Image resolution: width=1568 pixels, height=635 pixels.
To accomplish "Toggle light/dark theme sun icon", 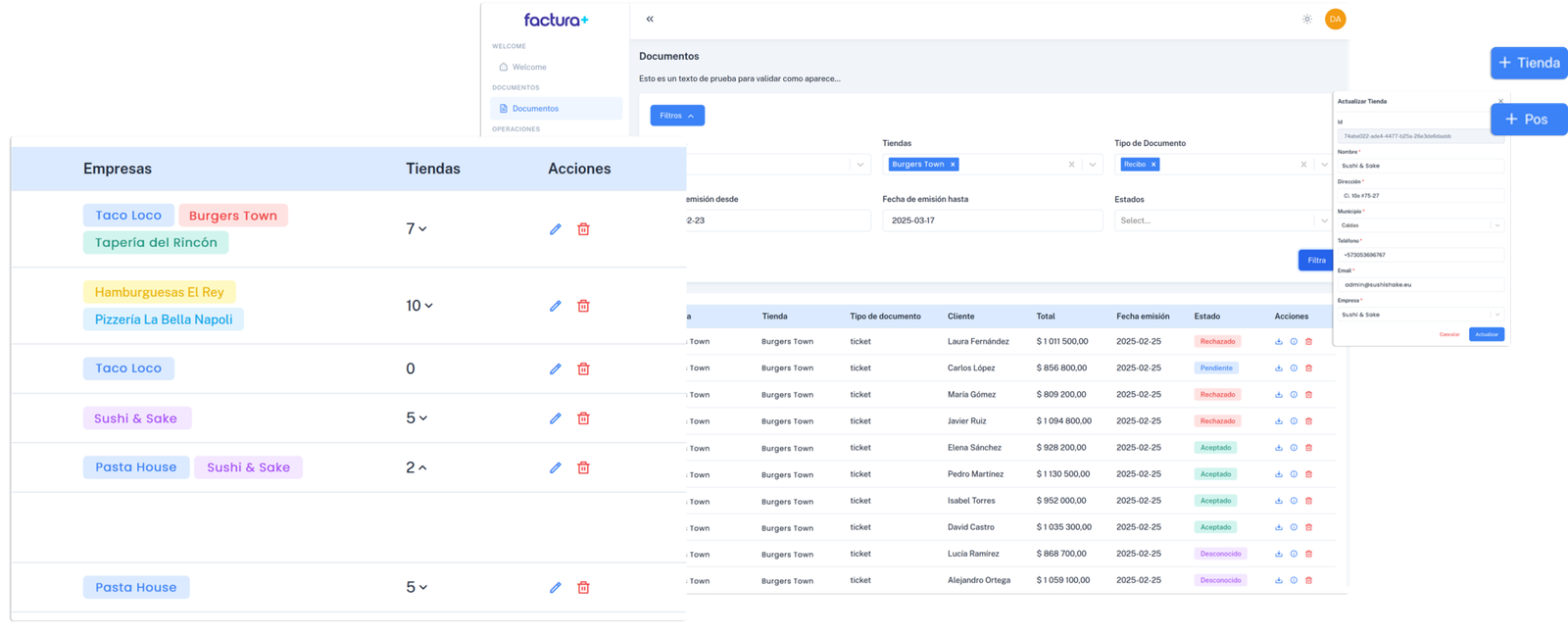I will (x=1306, y=20).
